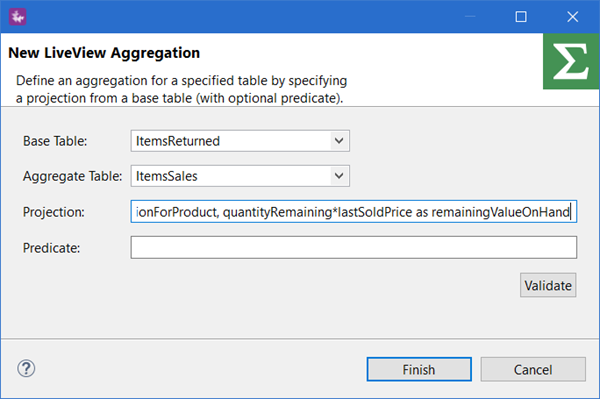Viewport: 600px width, 399px height.
Task: Click the New LiveView Aggregation heading
Action: click(x=104, y=53)
